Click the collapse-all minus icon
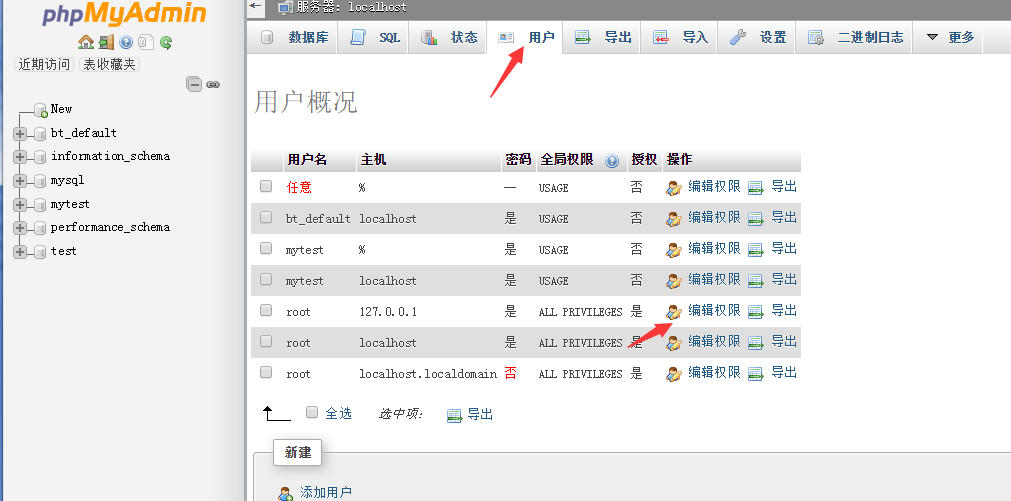Image resolution: width=1011 pixels, height=501 pixels. pos(194,84)
